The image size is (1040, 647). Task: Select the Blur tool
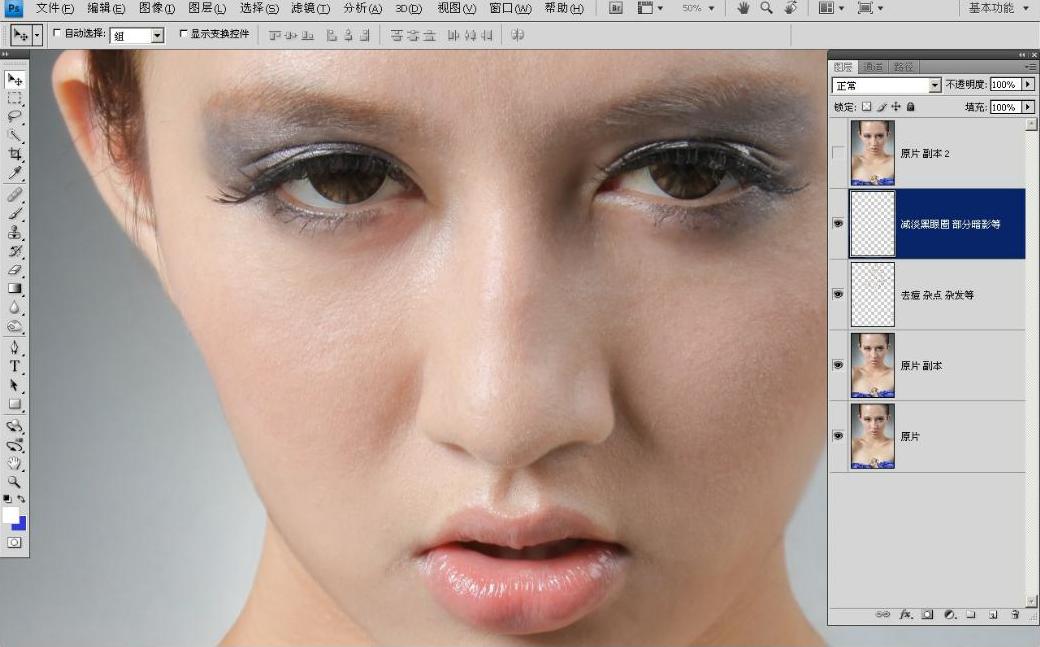pyautogui.click(x=14, y=308)
